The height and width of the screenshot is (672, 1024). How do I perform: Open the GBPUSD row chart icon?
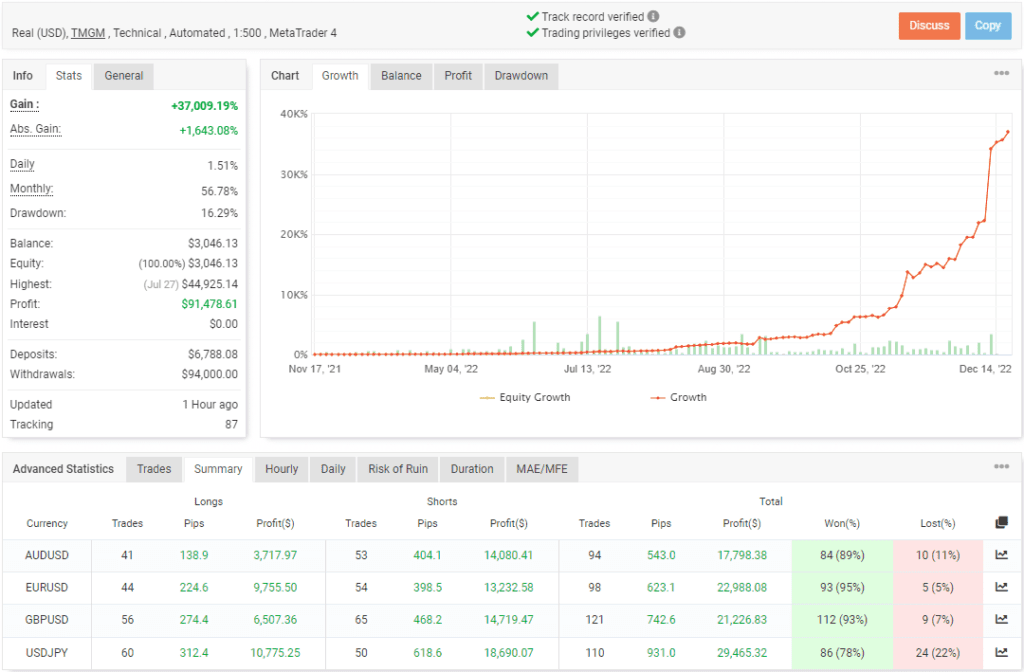(1003, 620)
